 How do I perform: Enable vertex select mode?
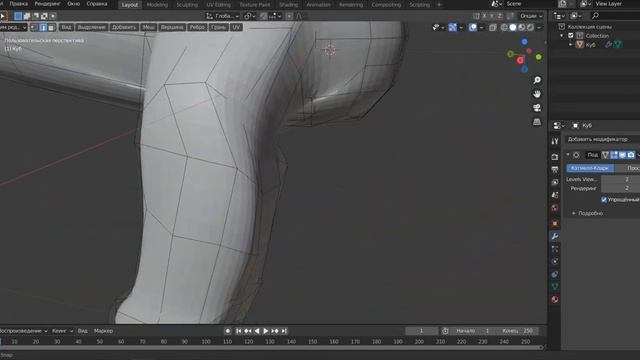click(34, 27)
